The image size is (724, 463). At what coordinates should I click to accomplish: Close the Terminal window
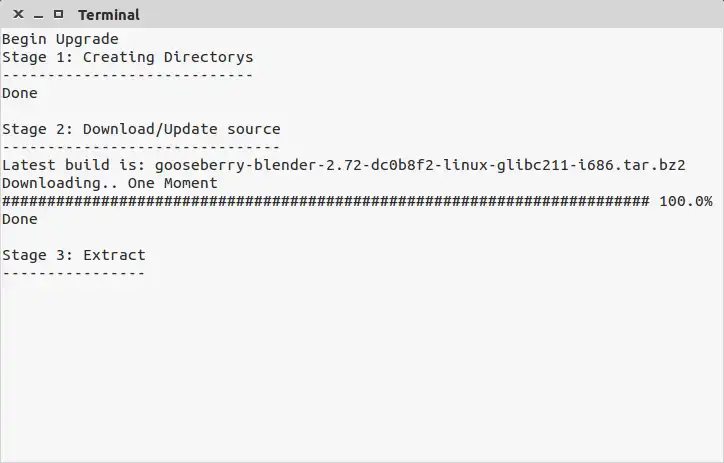(x=18, y=14)
